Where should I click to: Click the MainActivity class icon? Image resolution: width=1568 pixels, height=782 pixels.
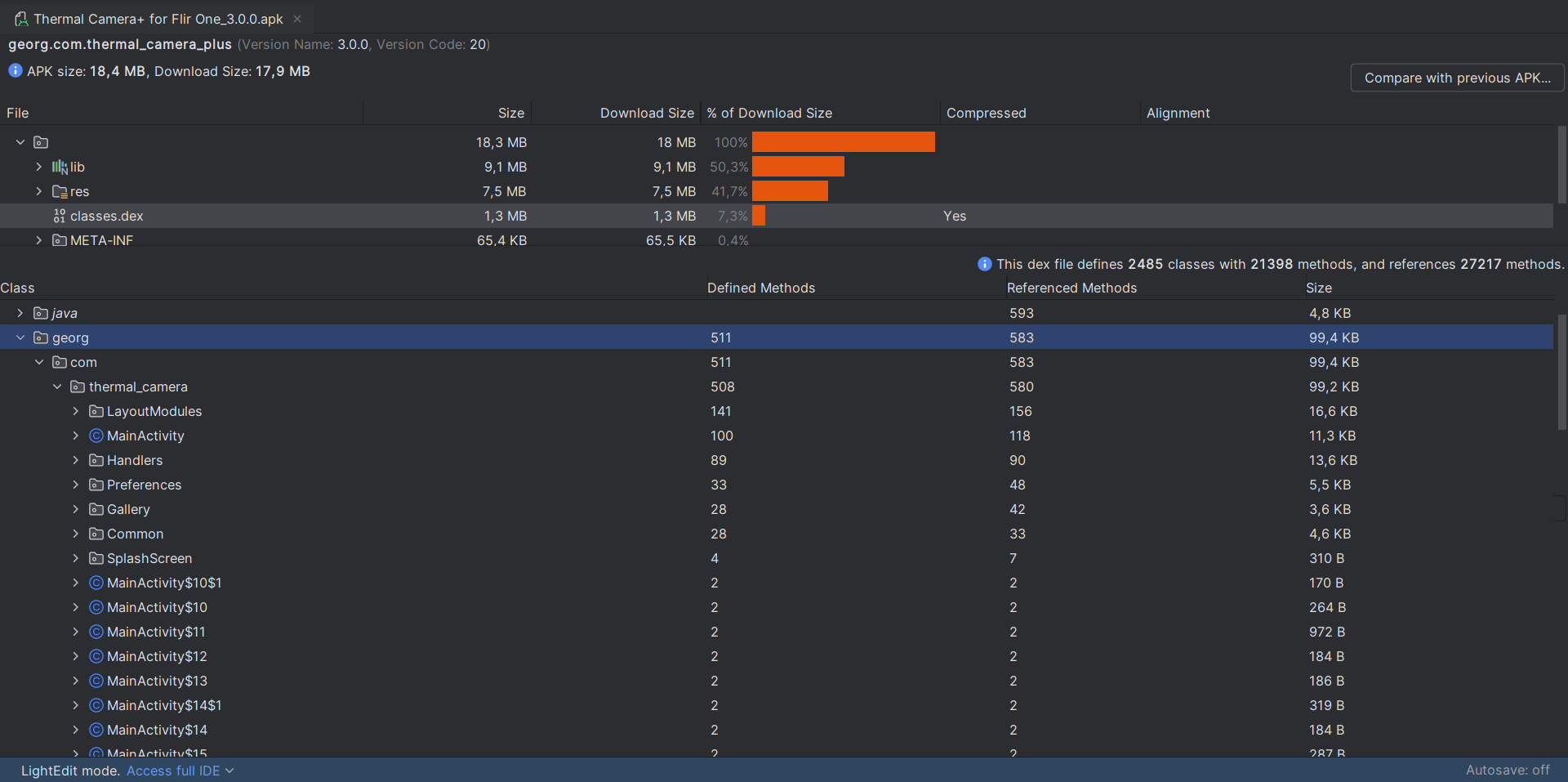tap(96, 436)
